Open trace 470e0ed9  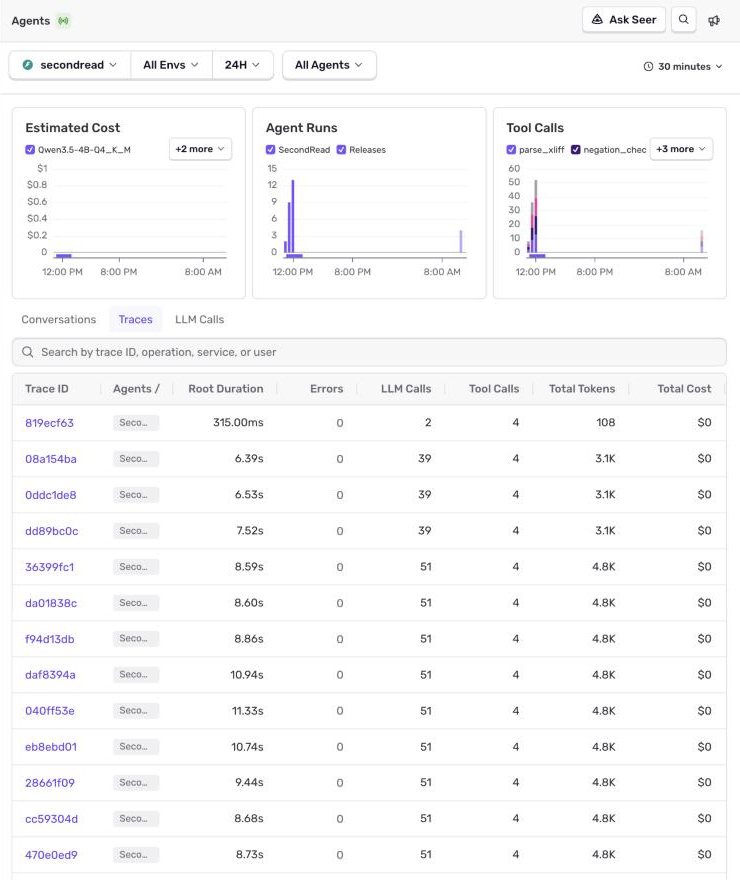coord(52,855)
